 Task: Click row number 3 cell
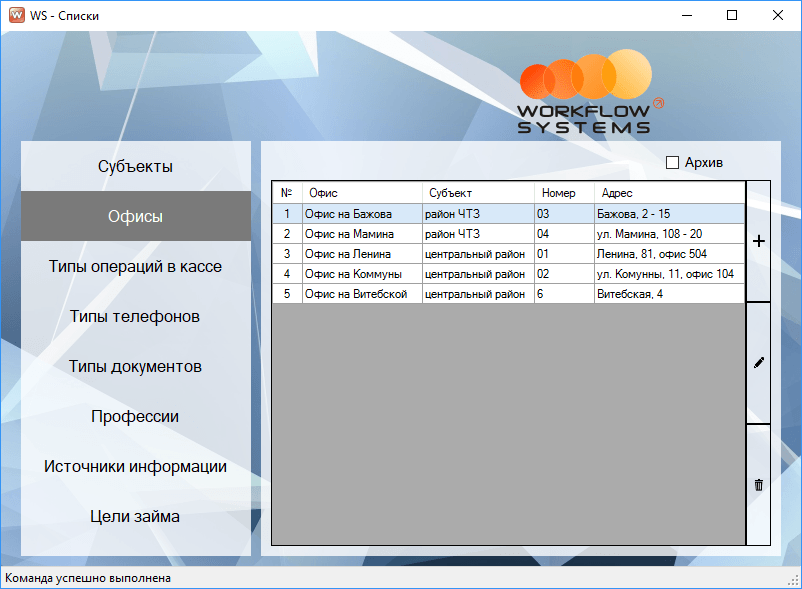pyautogui.click(x=287, y=254)
